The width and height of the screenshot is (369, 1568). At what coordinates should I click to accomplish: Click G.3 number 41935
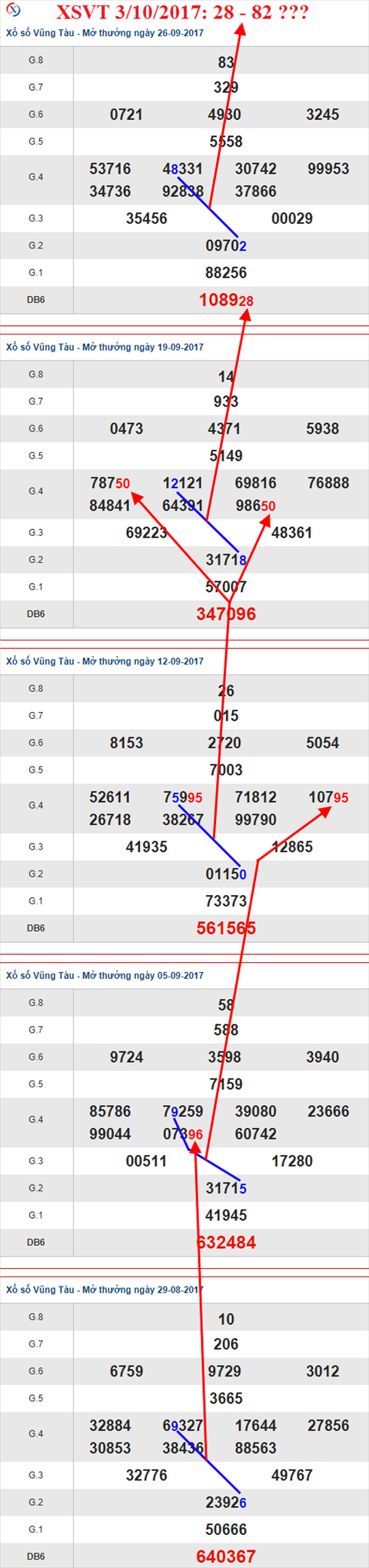tap(146, 847)
